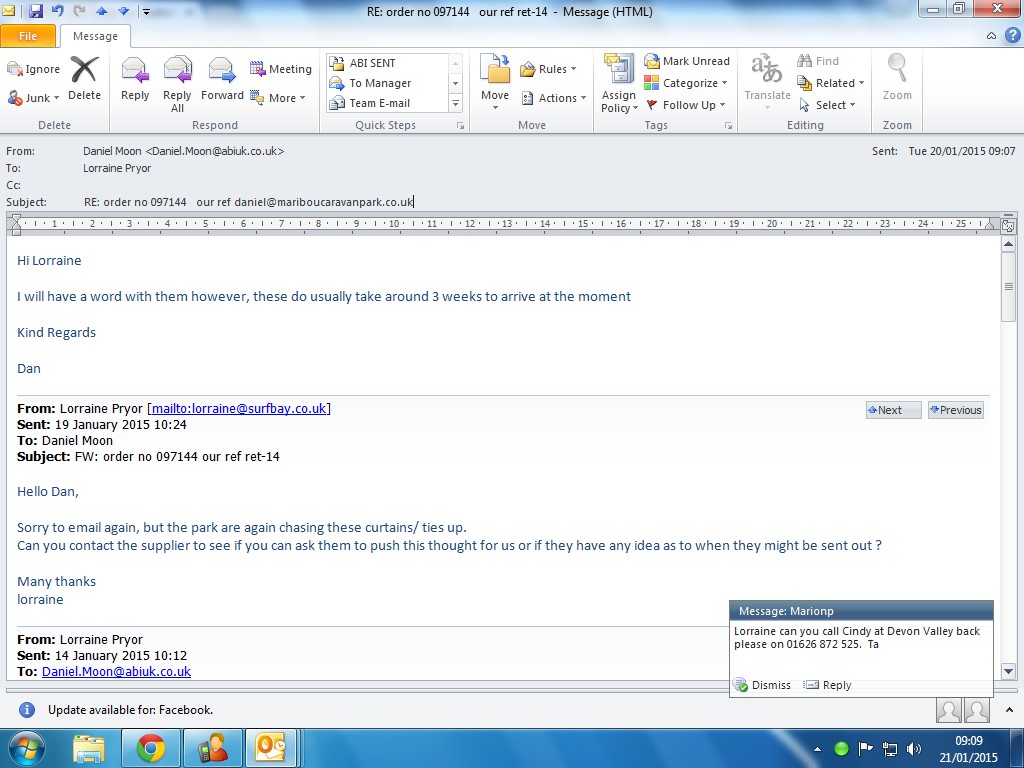This screenshot has width=1024, height=768.
Task: Expand the Quick Steps gallery
Action: [x=456, y=103]
